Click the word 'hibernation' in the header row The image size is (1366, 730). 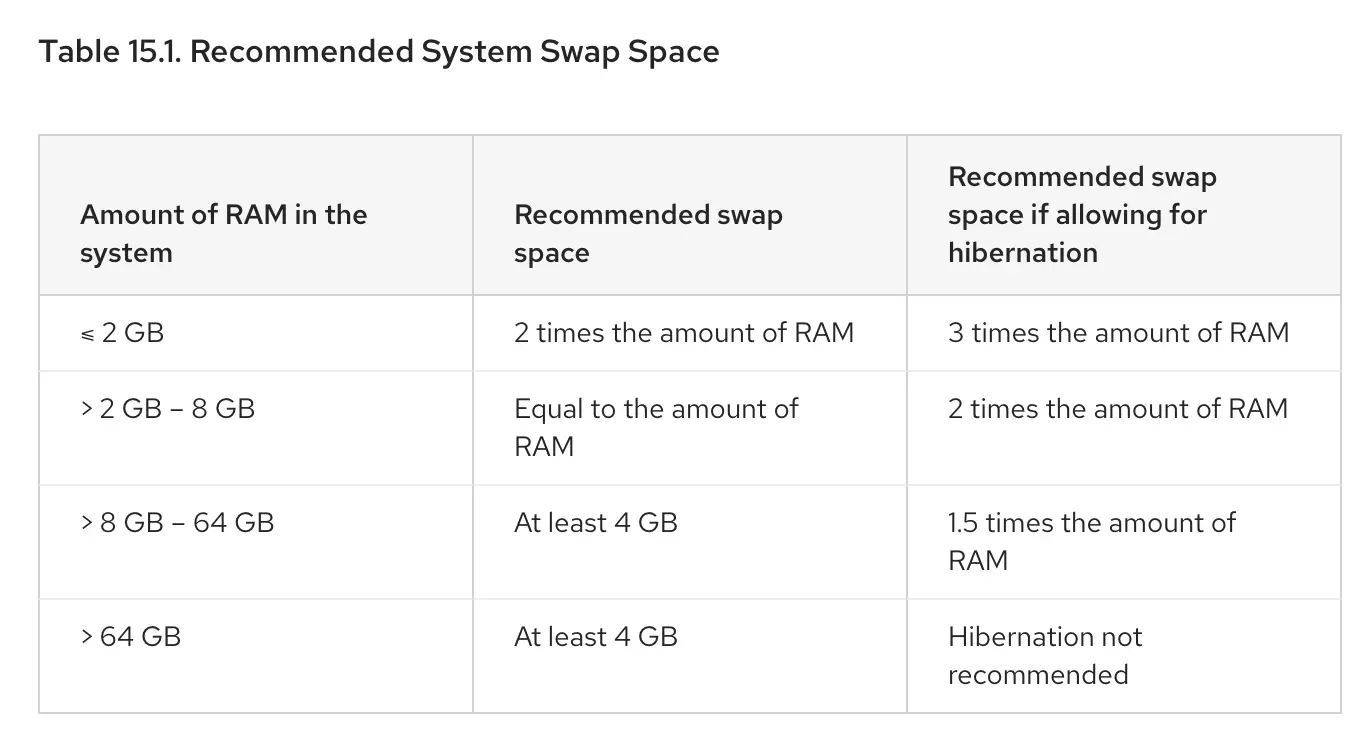(1022, 252)
